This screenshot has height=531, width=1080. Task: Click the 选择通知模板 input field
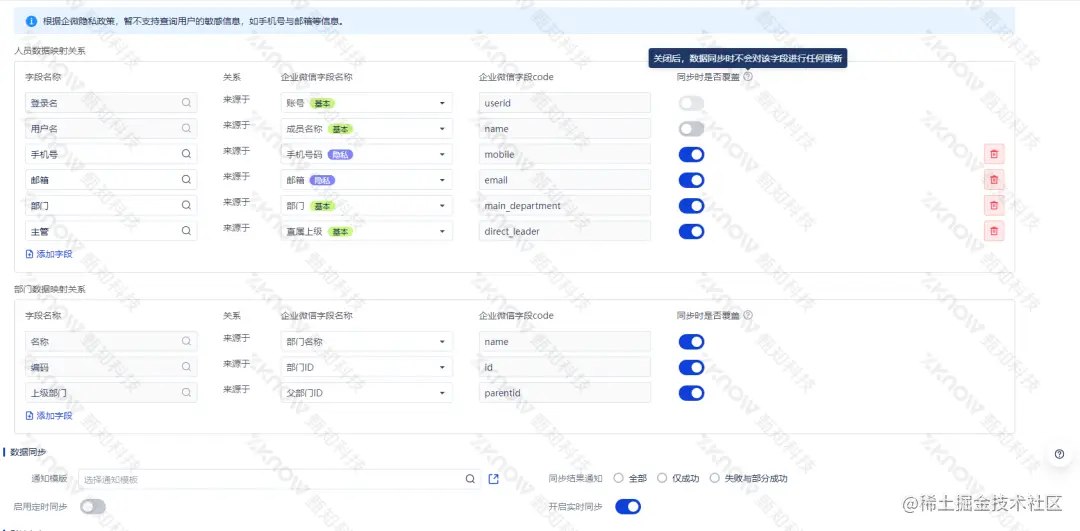(x=280, y=479)
